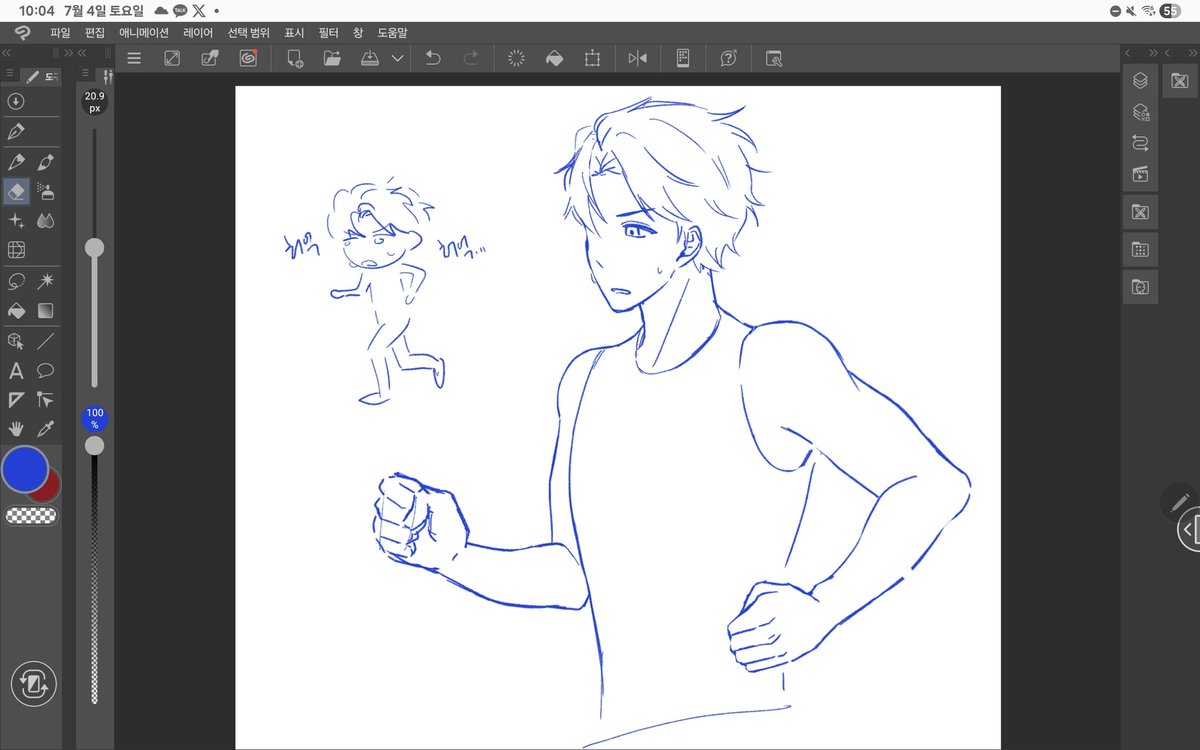Open the Animation timeline clapperboard icon
Image resolution: width=1200 pixels, height=750 pixels.
(1140, 174)
